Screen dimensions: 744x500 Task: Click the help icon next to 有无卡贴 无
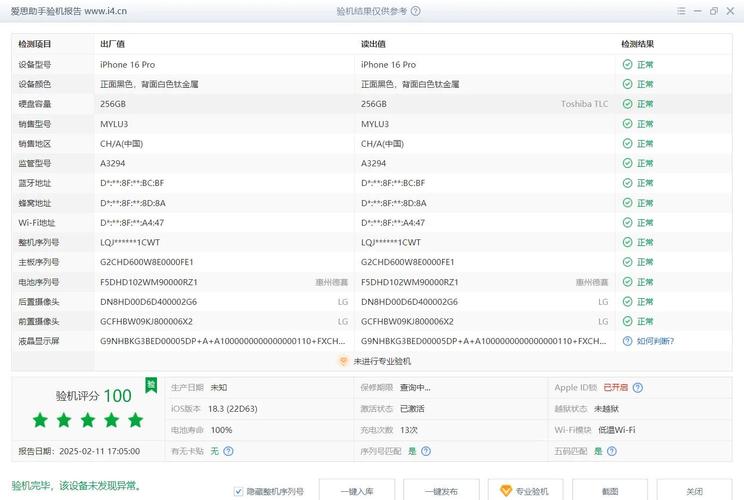coord(228,451)
